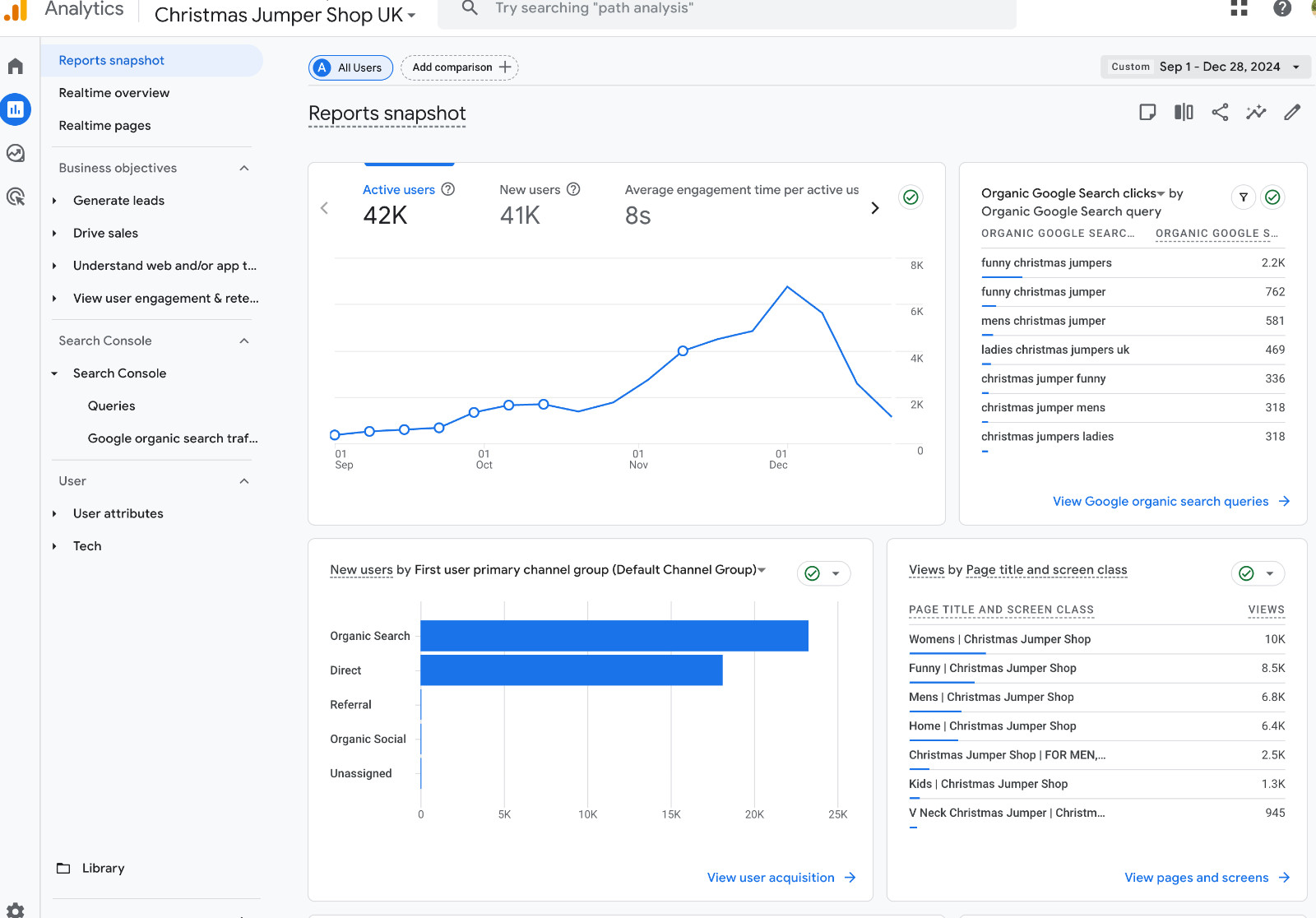Open data quality dropdown on New users card
This screenshot has width=1316, height=918.
point(836,574)
